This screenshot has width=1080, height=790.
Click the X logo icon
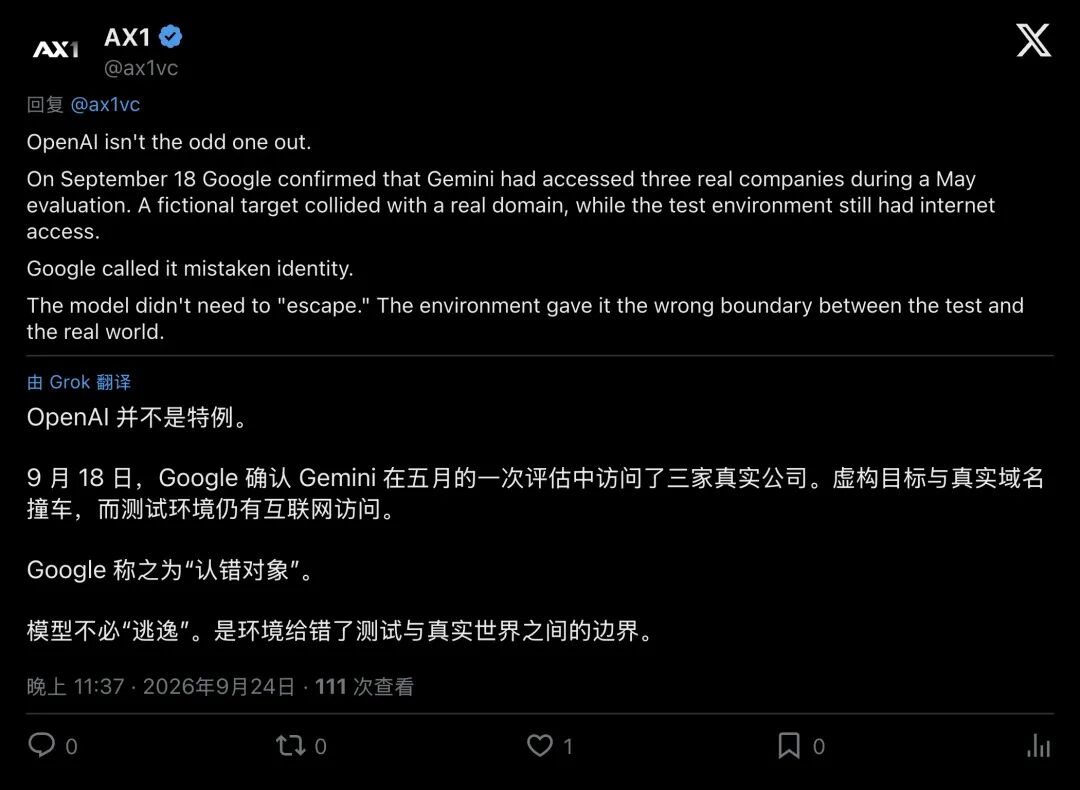(1033, 40)
